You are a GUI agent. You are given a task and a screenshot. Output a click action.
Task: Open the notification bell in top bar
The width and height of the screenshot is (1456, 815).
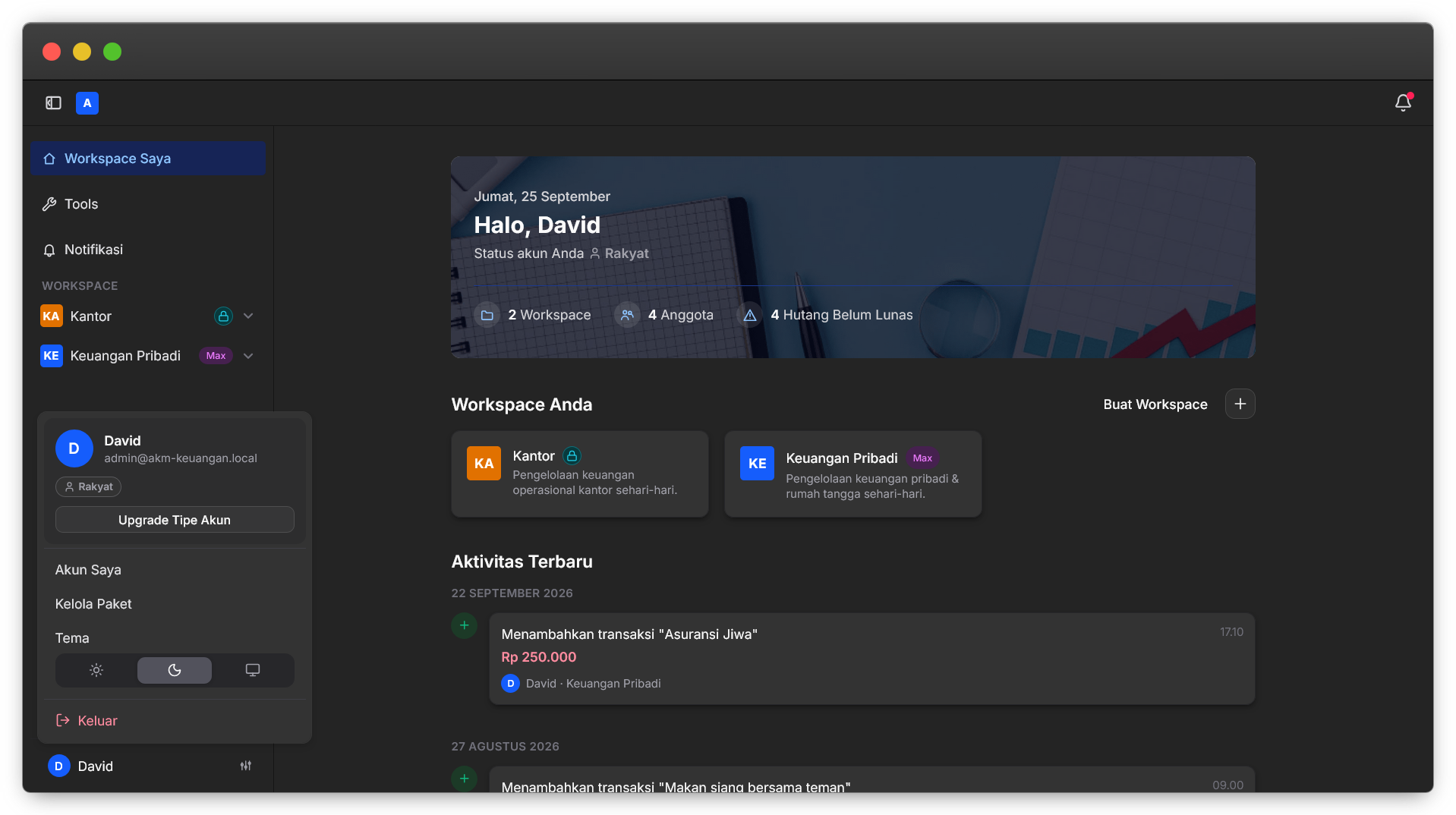tap(1403, 102)
